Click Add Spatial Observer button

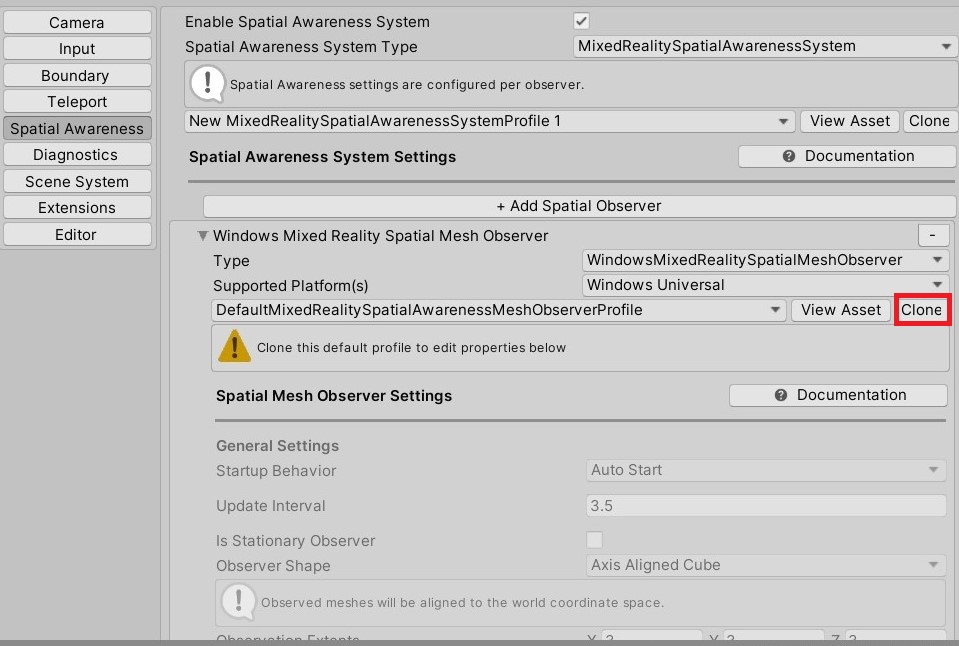point(579,206)
